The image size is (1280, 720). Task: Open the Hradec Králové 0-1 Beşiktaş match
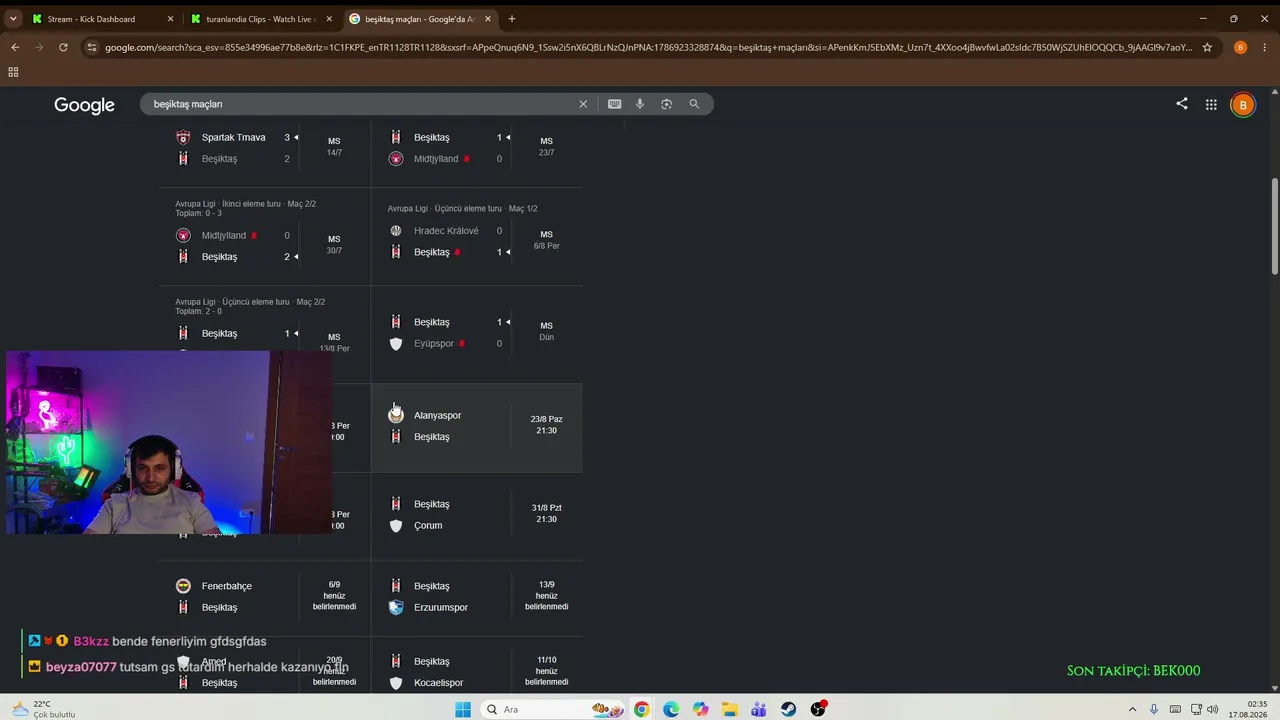(477, 237)
